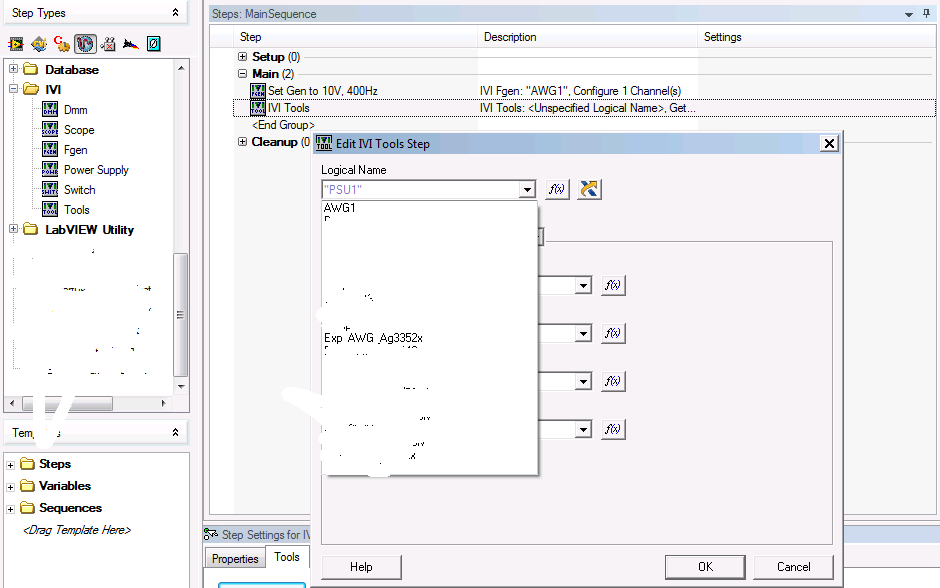Viewport: 940px width, 588px height.
Task: Expand the Cleanup step group
Action: point(242,141)
